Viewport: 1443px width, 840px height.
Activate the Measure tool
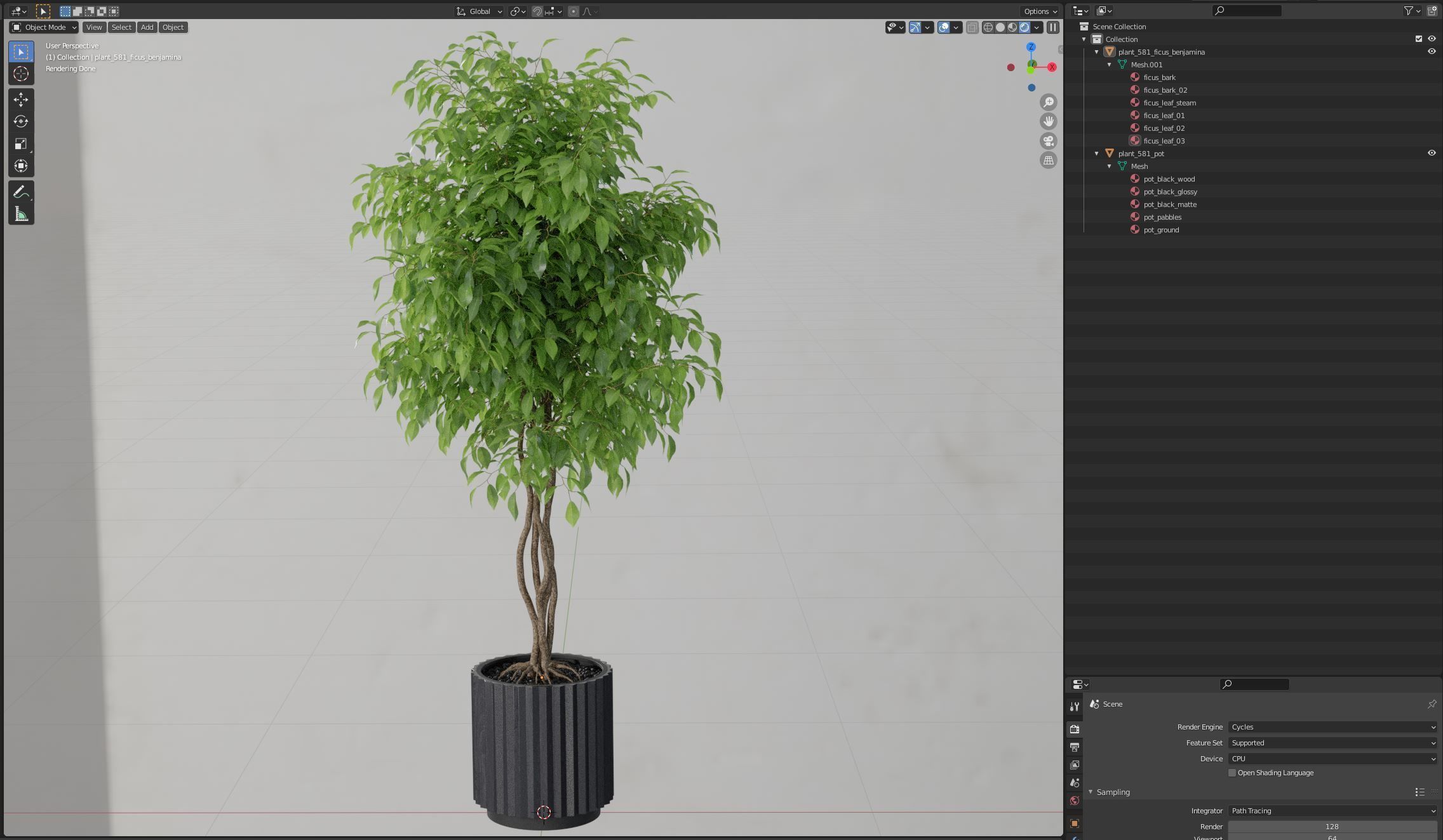point(21,214)
